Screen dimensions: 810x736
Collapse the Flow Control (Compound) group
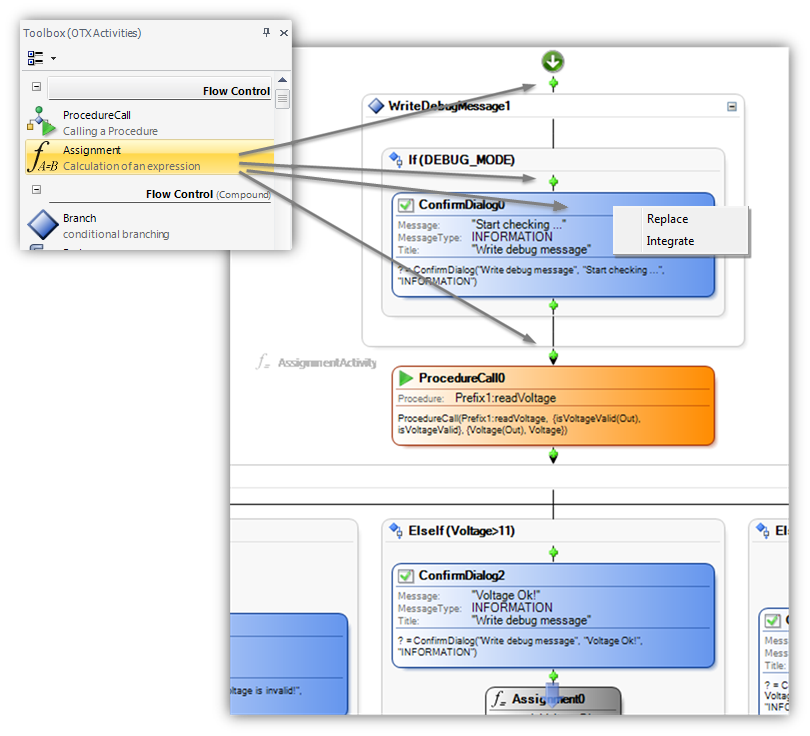[36, 190]
